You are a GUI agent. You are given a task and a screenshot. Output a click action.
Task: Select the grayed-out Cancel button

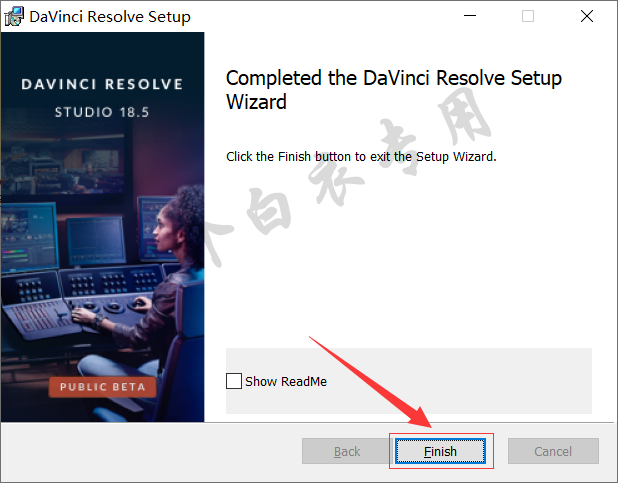click(553, 451)
